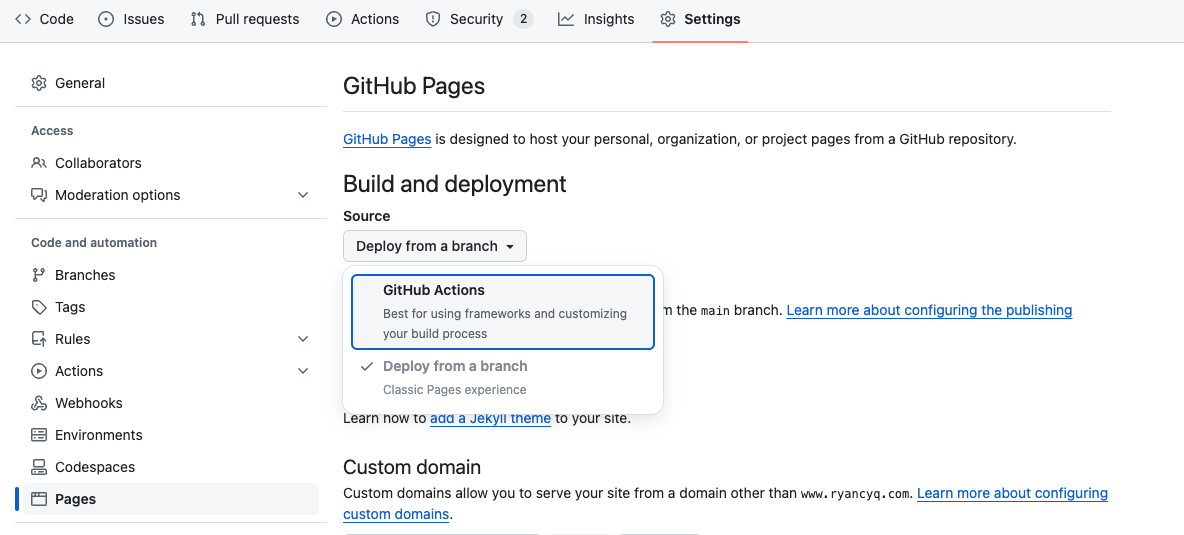Viewport: 1184px width, 535px height.
Task: View the Insights tab
Action: pos(597,20)
